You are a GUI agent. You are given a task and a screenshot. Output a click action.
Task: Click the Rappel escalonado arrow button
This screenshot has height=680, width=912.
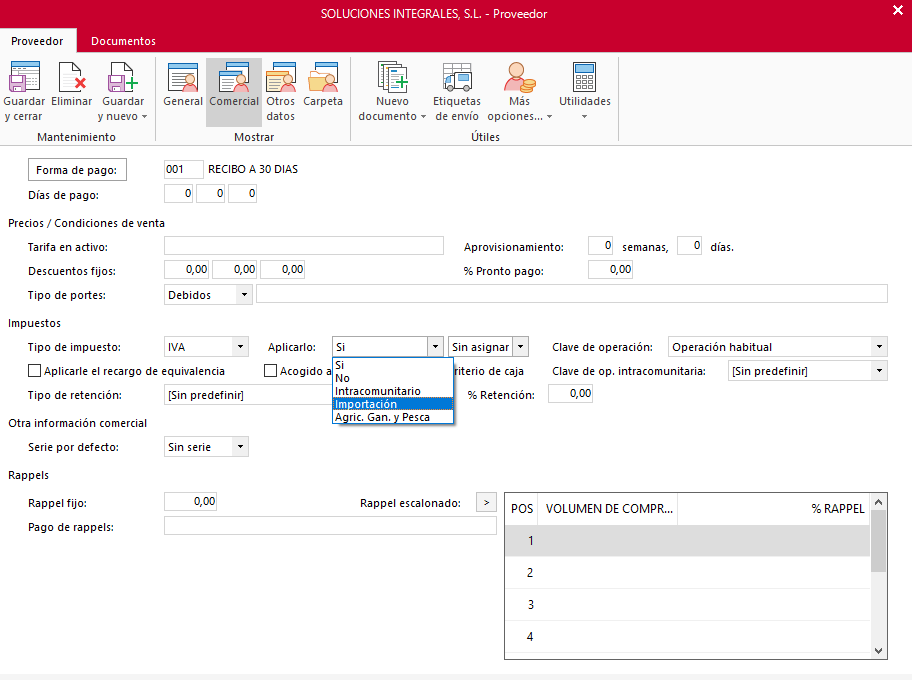tap(486, 502)
